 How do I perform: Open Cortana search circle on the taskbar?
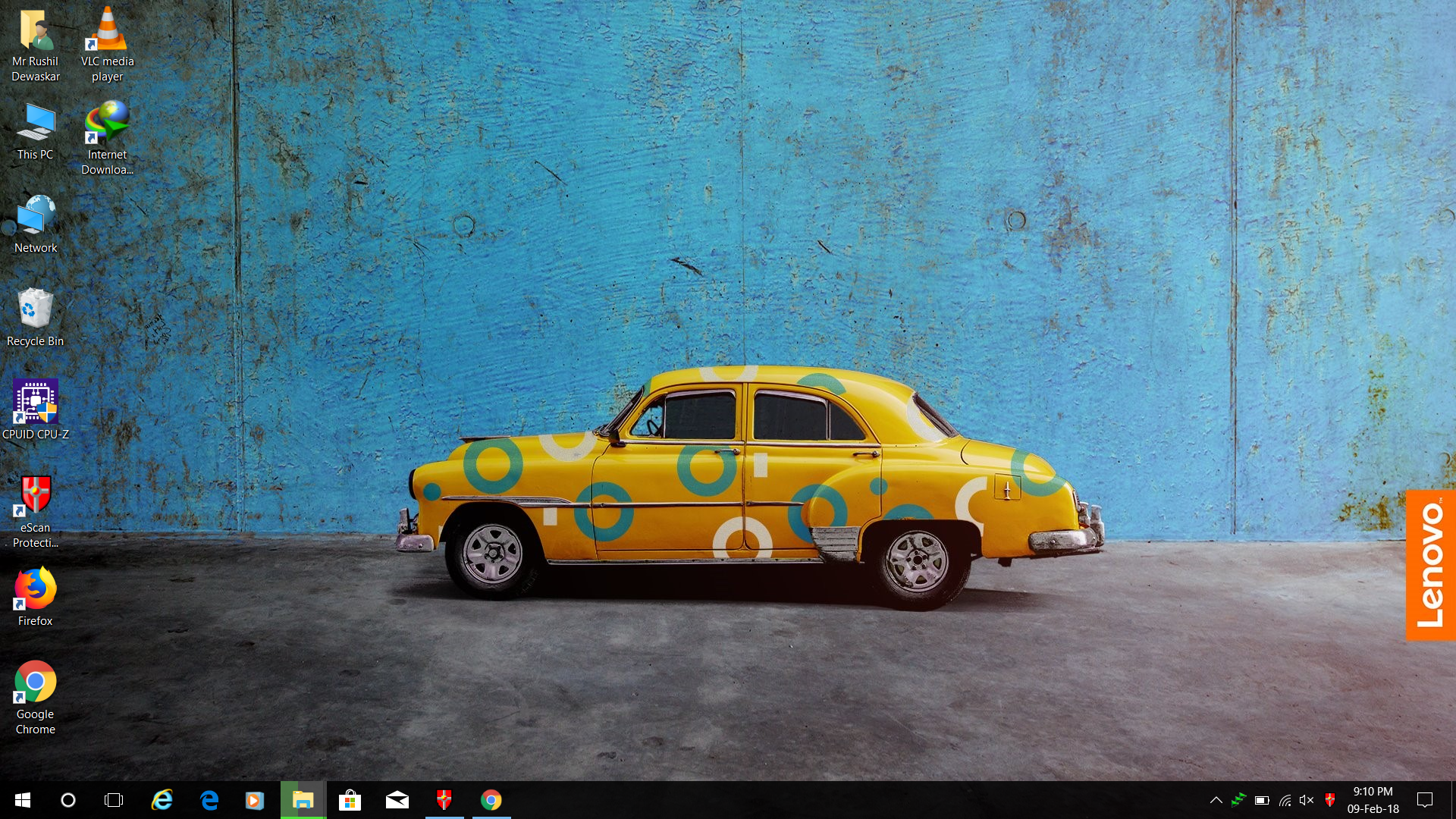[68, 800]
